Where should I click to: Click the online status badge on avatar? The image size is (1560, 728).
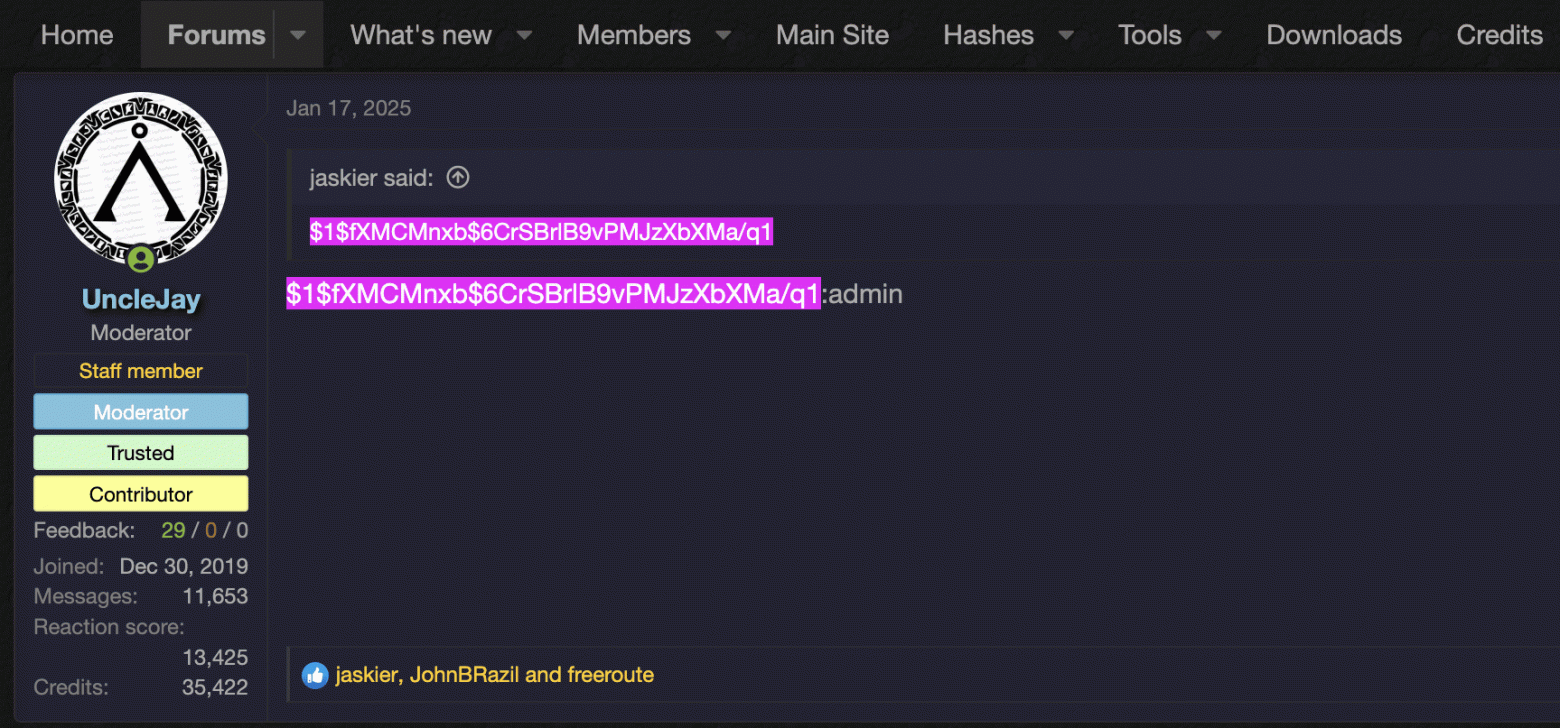141,260
